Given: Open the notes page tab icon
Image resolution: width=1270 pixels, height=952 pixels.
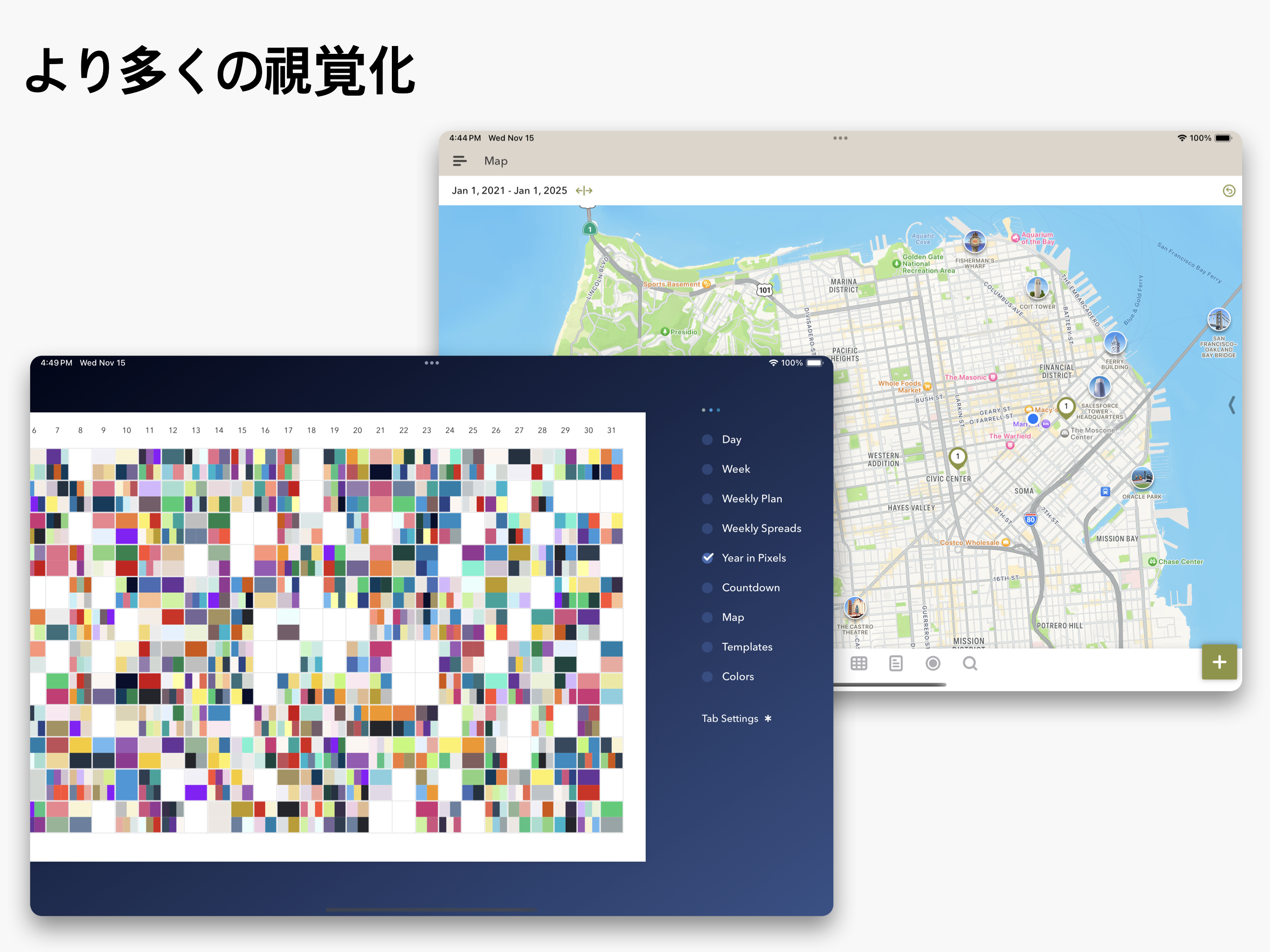Looking at the screenshot, I should tap(896, 664).
